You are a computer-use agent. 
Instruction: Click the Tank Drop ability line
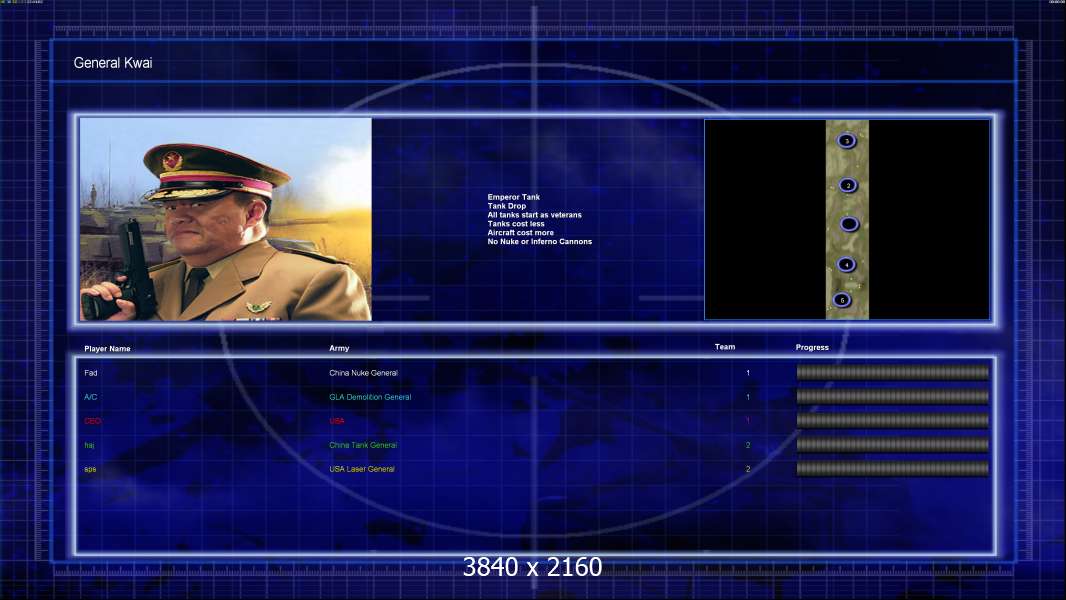(x=506, y=206)
